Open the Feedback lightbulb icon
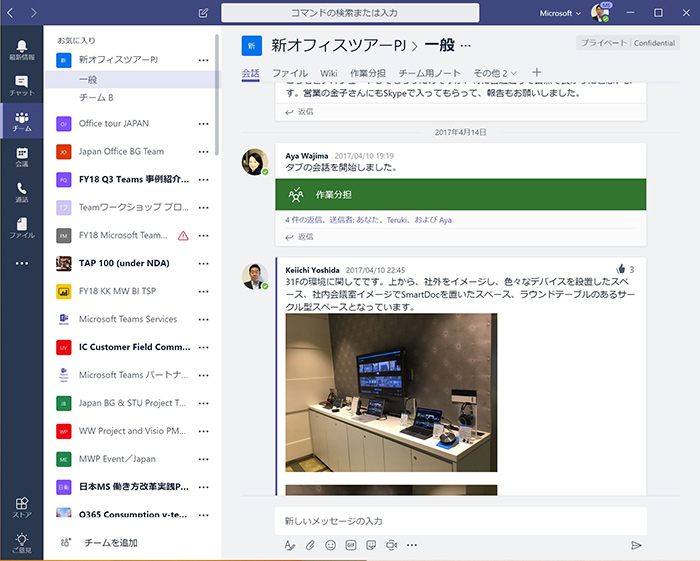The width and height of the screenshot is (700, 561). click(x=21, y=543)
